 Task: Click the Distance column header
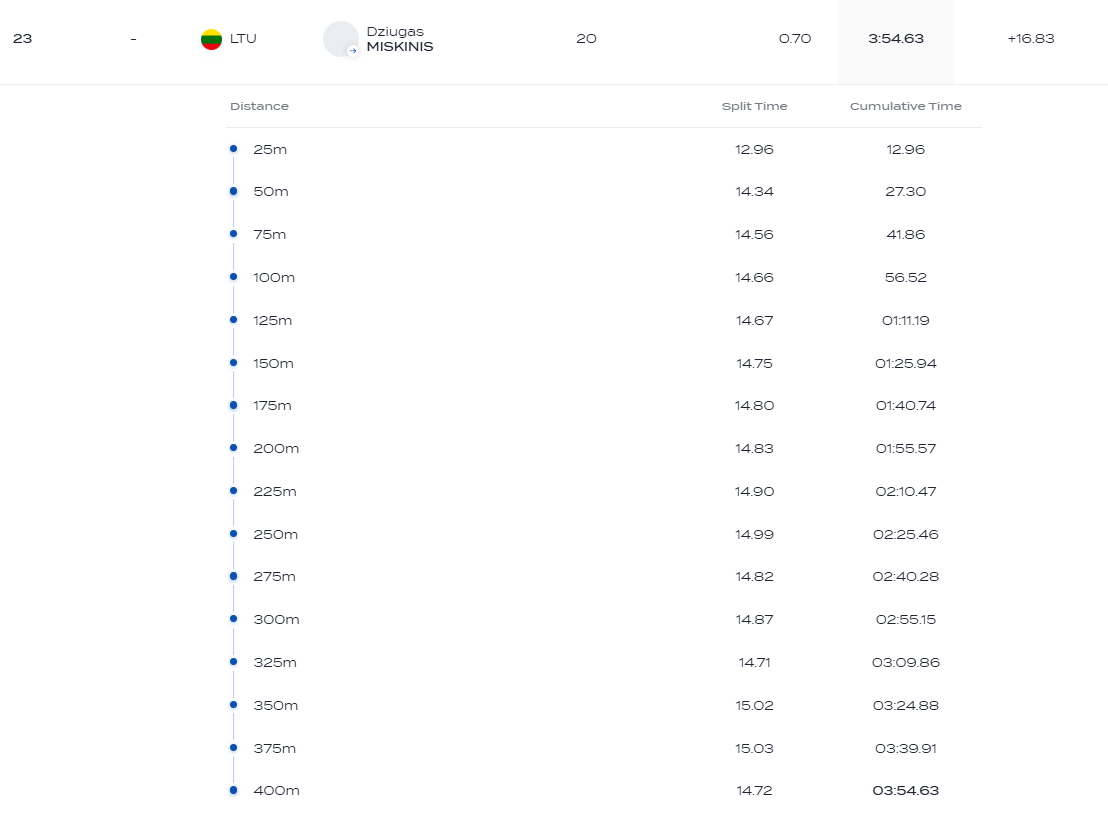[x=259, y=106]
